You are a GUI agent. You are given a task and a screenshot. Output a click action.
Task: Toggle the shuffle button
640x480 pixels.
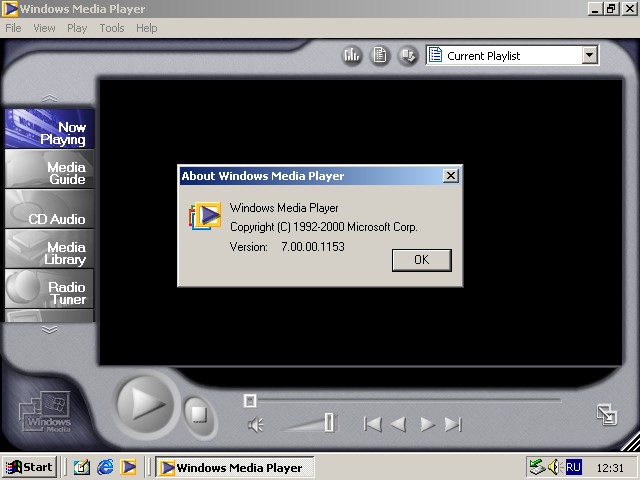coord(408,56)
